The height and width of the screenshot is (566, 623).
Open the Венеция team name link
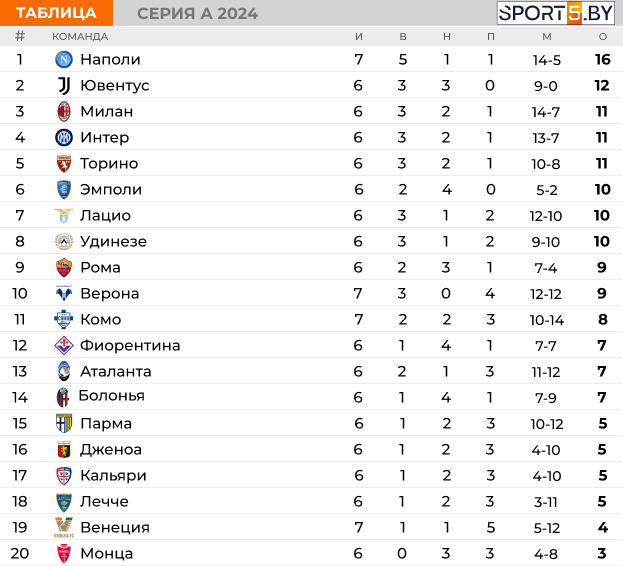(x=115, y=528)
